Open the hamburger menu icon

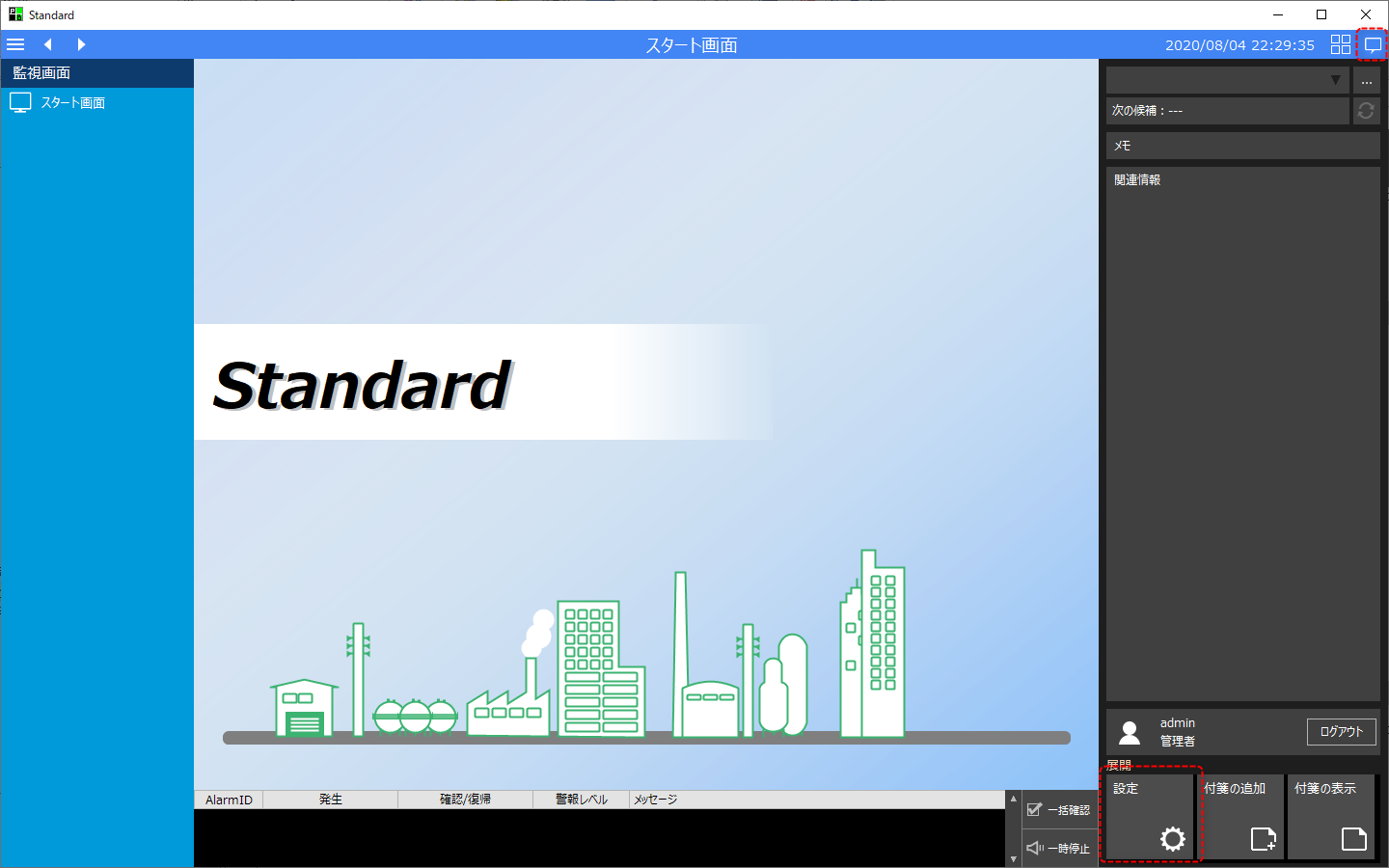click(15, 43)
